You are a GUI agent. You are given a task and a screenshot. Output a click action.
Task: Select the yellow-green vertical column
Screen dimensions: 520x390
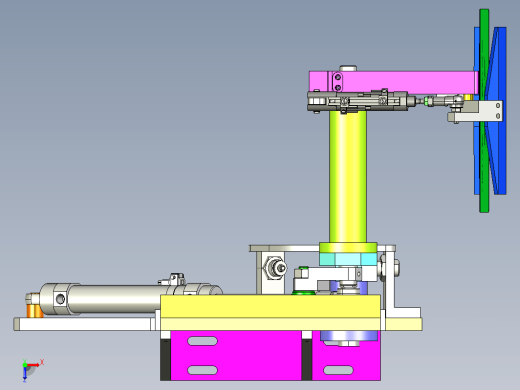tap(348, 177)
